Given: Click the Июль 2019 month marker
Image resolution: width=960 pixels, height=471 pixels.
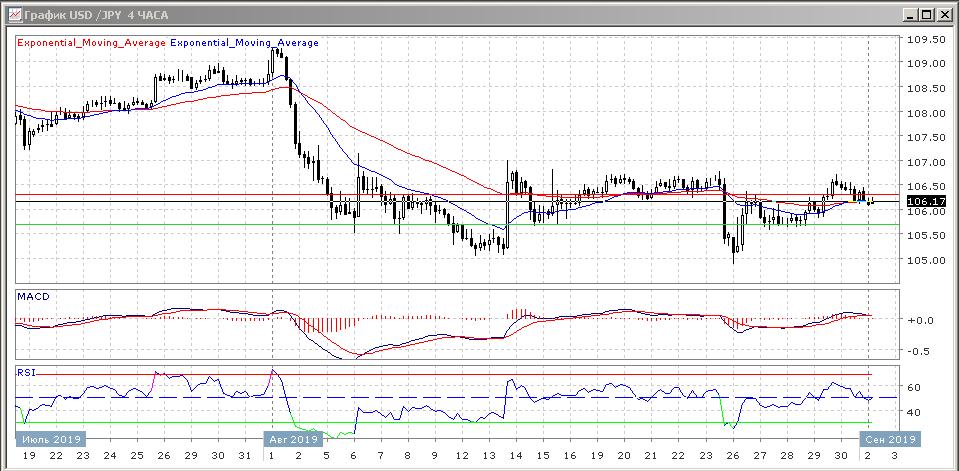Looking at the screenshot, I should 50,438.
